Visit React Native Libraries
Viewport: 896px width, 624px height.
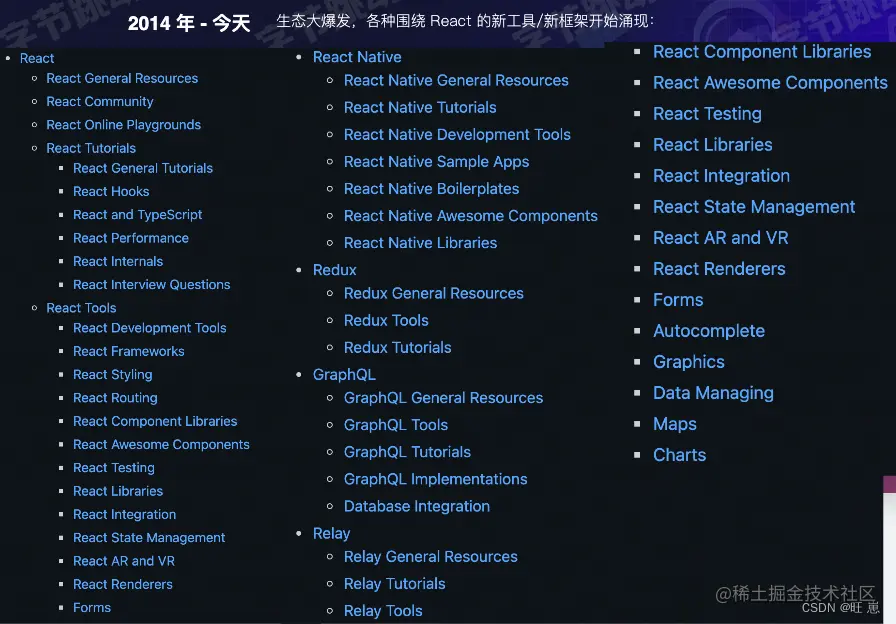pos(421,243)
